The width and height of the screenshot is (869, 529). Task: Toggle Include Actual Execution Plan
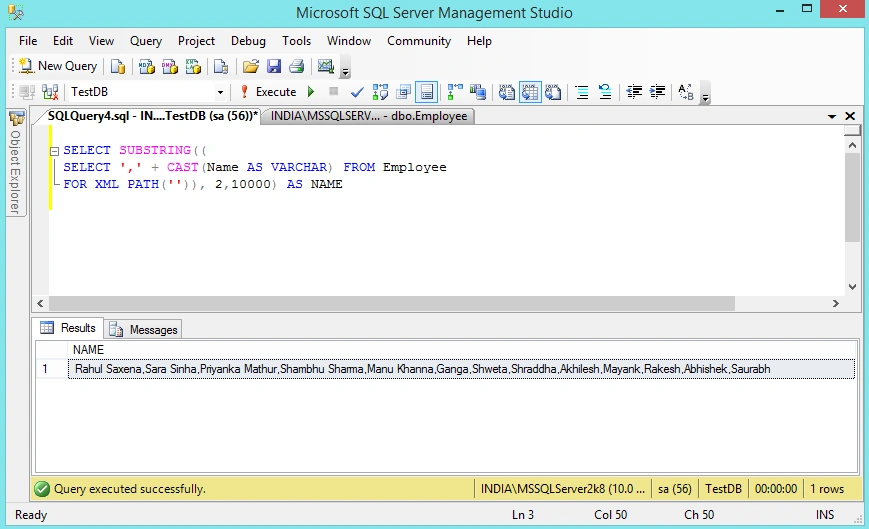pyautogui.click(x=455, y=92)
